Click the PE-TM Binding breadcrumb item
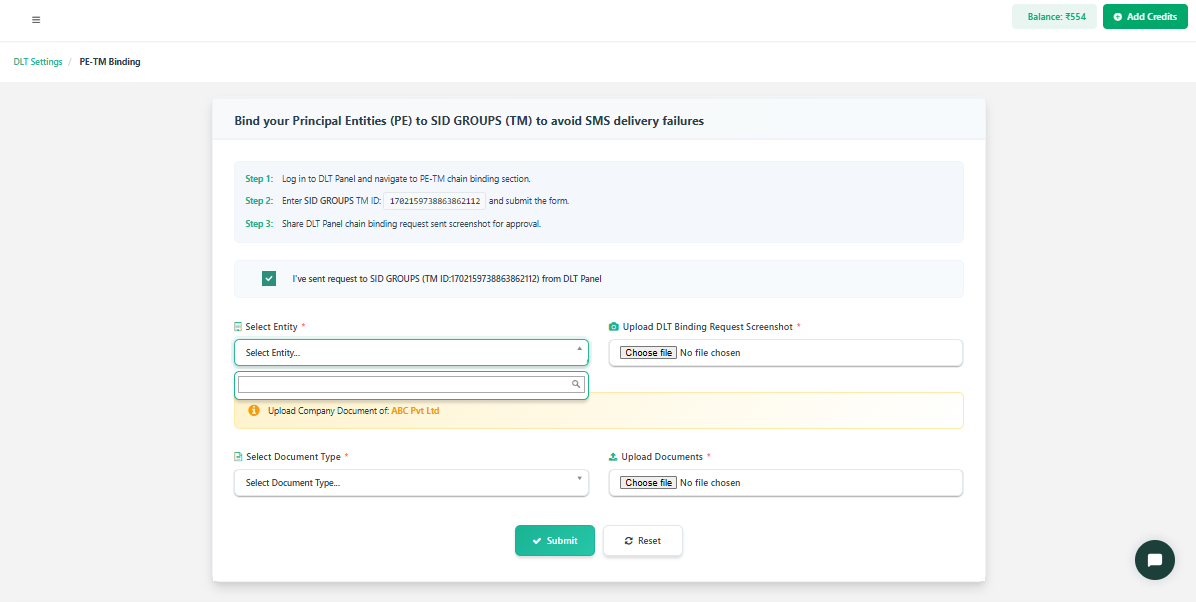Viewport: 1196px width, 602px height. (x=110, y=62)
